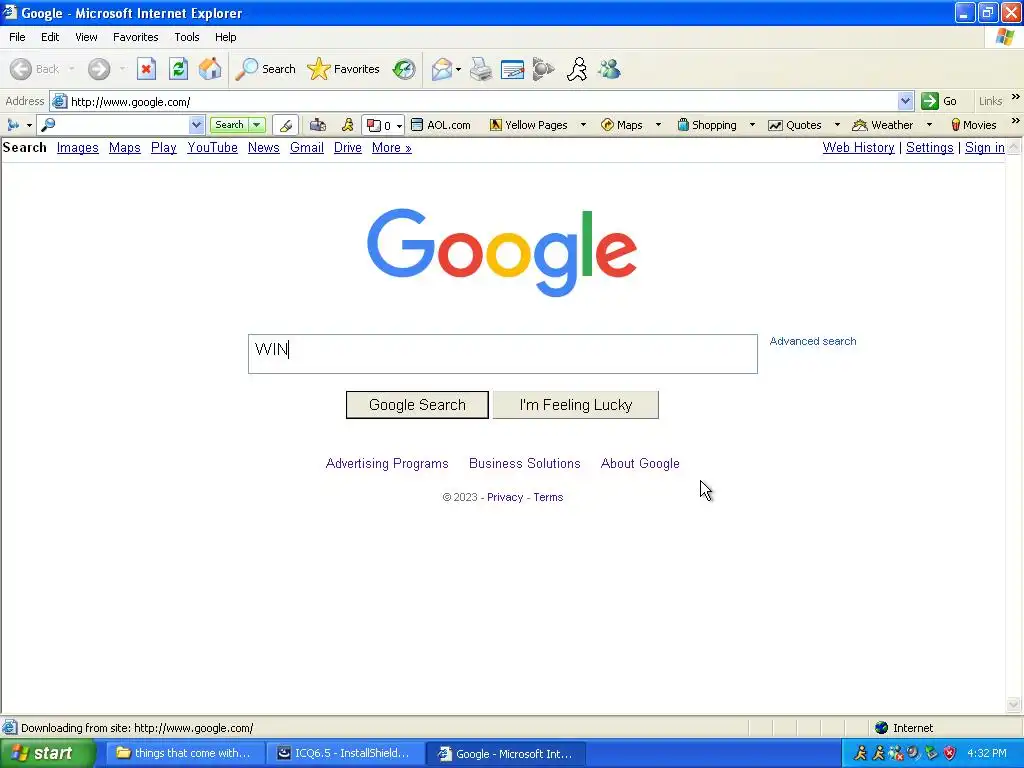
Task: Click Messenger tray icon with red X
Action: [x=895, y=753]
